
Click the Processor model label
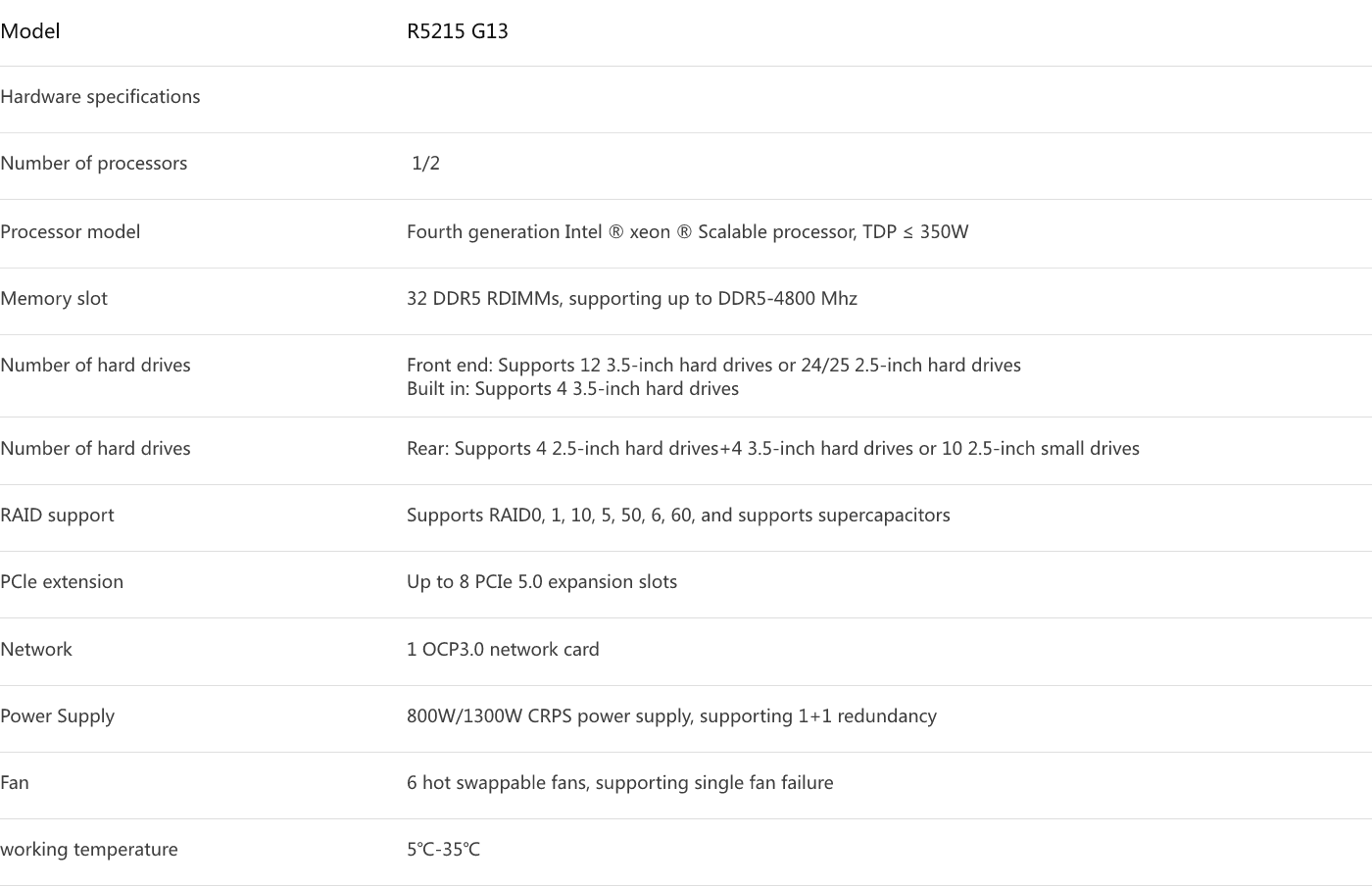point(70,232)
